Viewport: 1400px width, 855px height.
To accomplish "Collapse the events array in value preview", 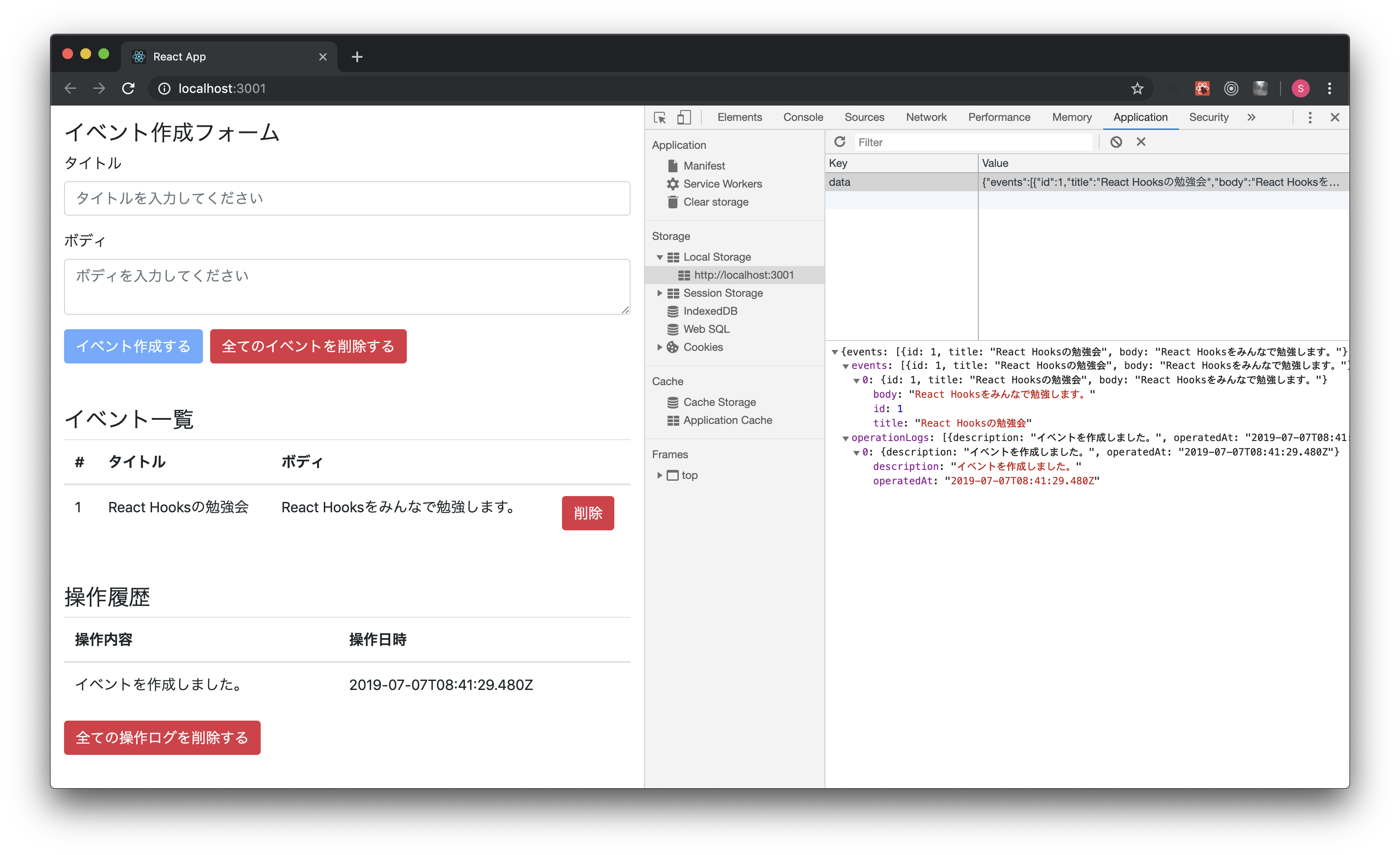I will pyautogui.click(x=846, y=365).
